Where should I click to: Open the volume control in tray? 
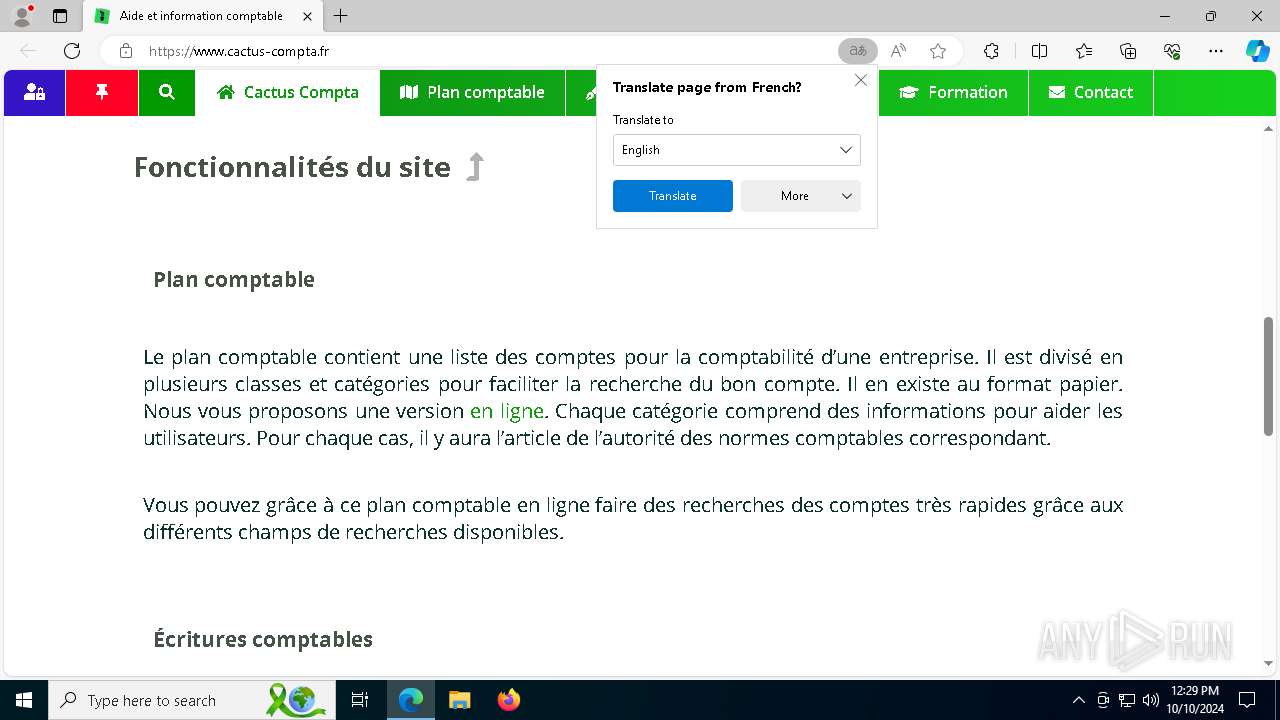pos(1151,700)
